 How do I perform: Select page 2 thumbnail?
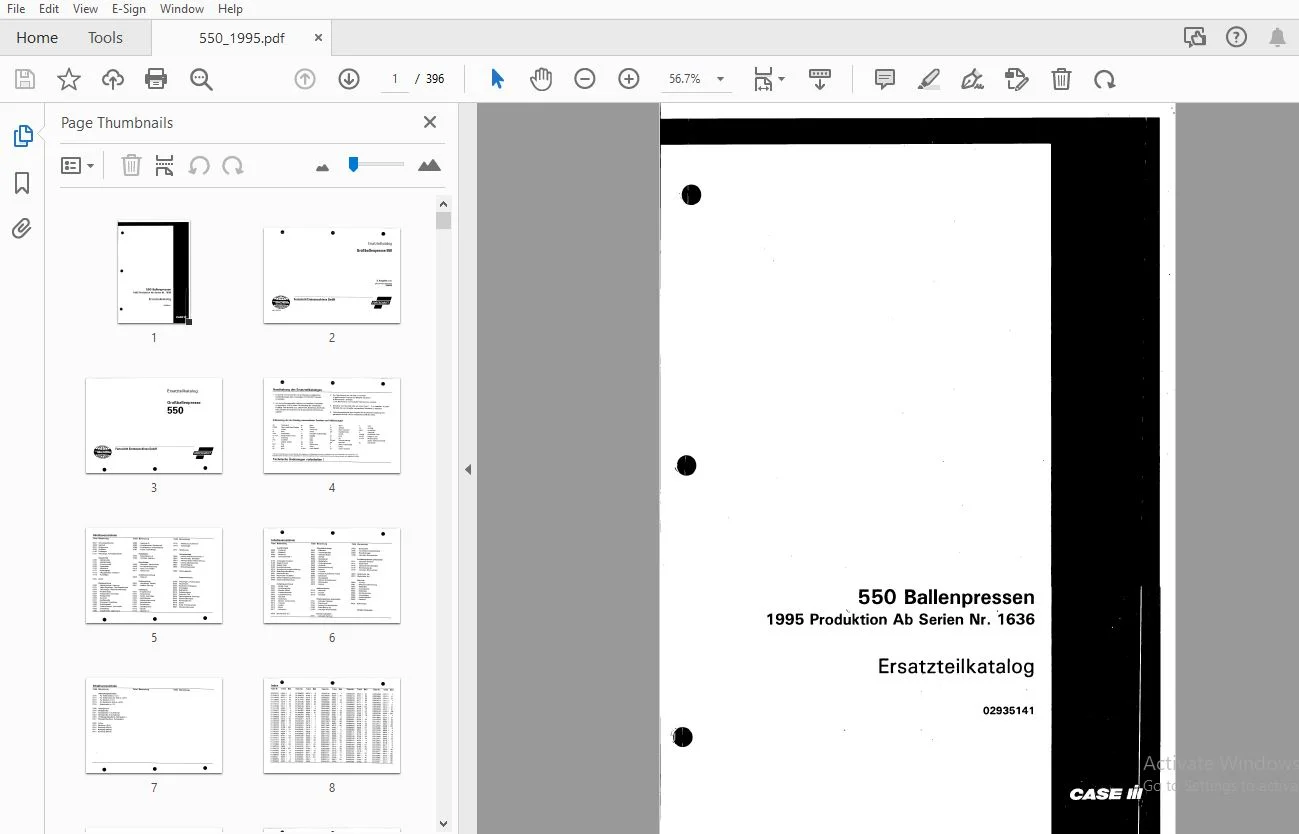[332, 275]
